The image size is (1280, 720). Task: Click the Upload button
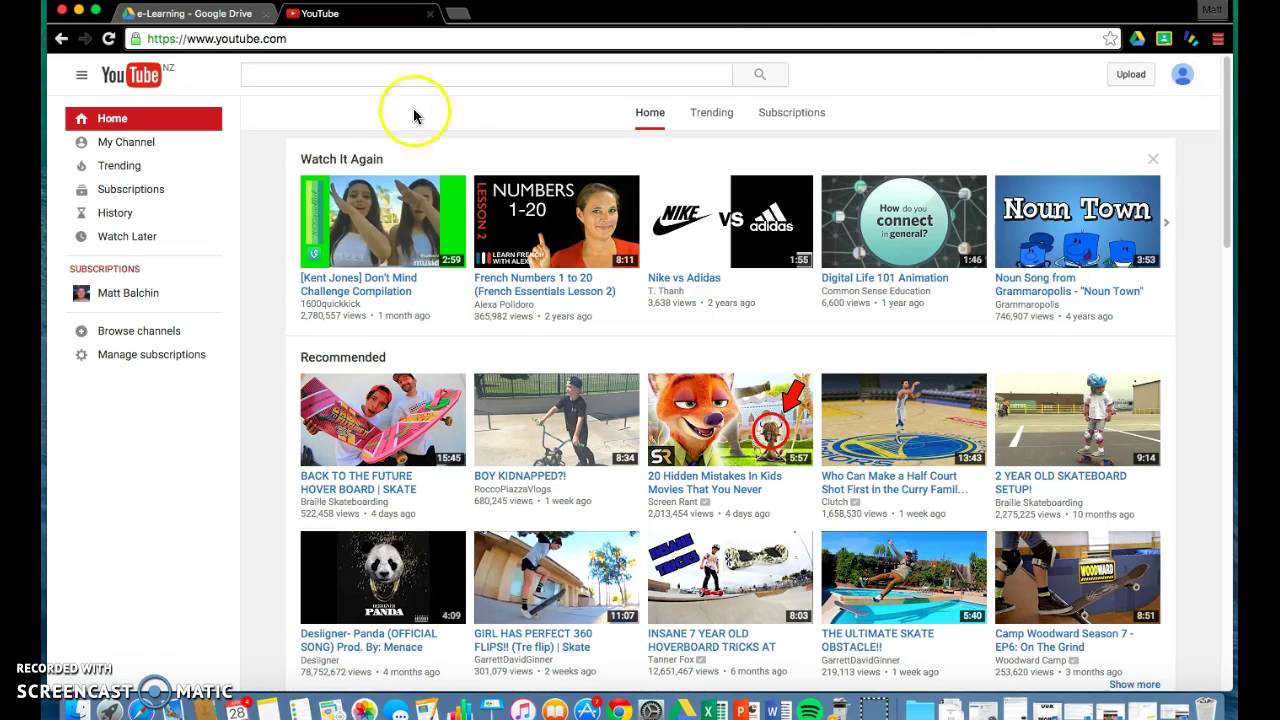click(x=1131, y=74)
